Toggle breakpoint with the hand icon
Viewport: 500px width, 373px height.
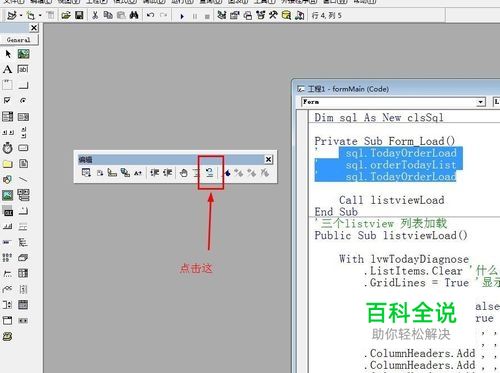(x=184, y=173)
